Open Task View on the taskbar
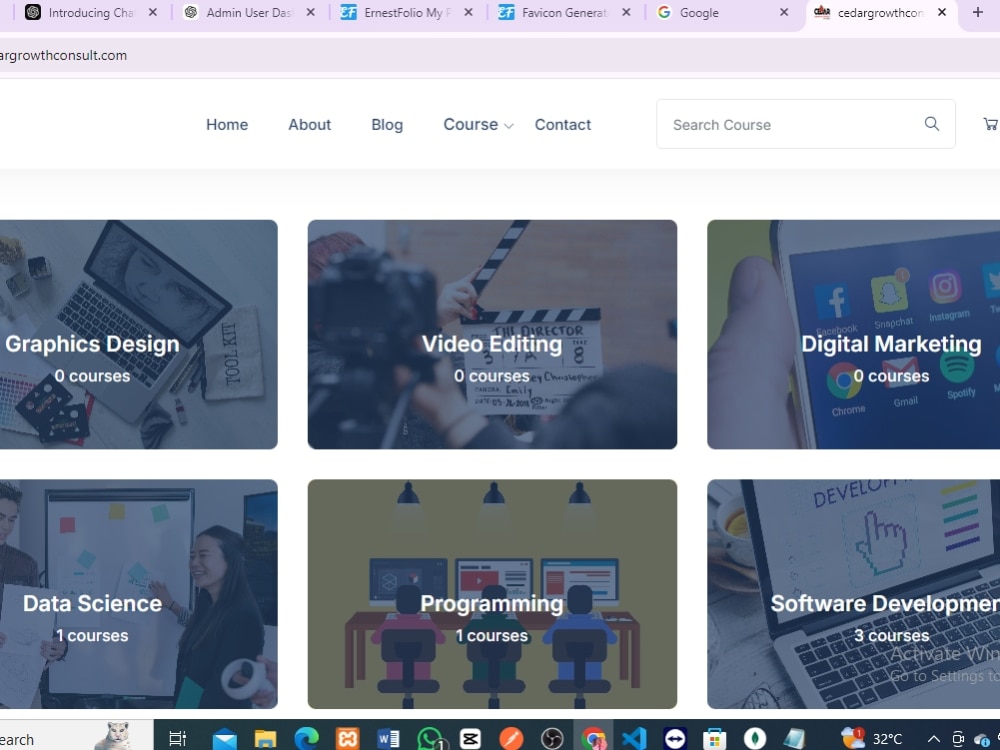Screen dimensions: 1000x750 (x=177, y=739)
